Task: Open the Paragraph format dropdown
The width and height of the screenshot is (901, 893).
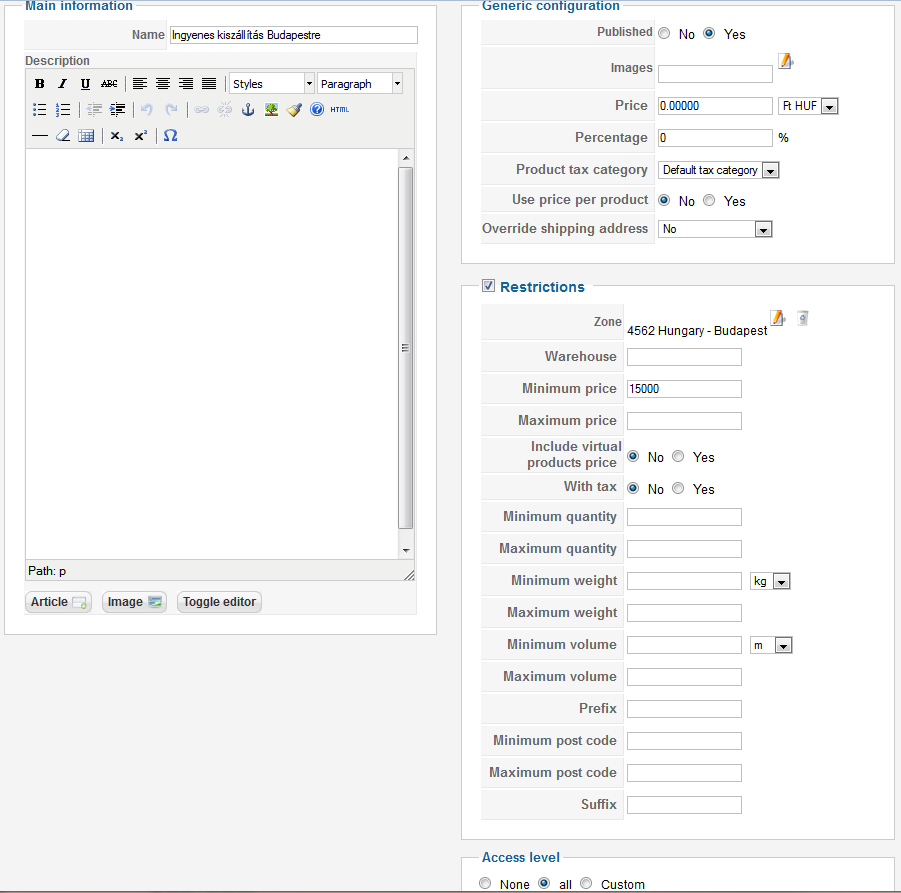Action: [x=360, y=84]
